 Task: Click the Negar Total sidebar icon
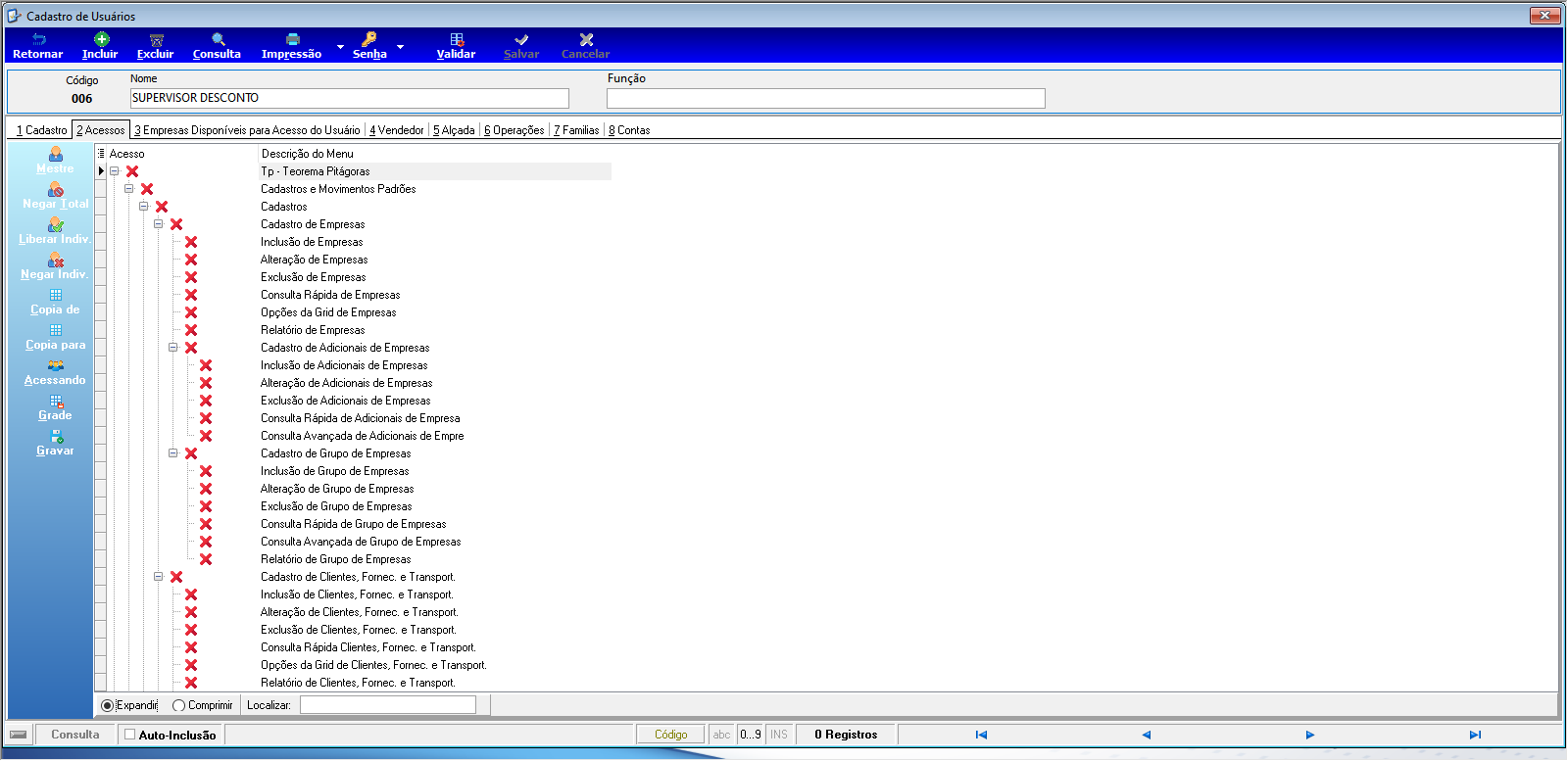tap(56, 189)
